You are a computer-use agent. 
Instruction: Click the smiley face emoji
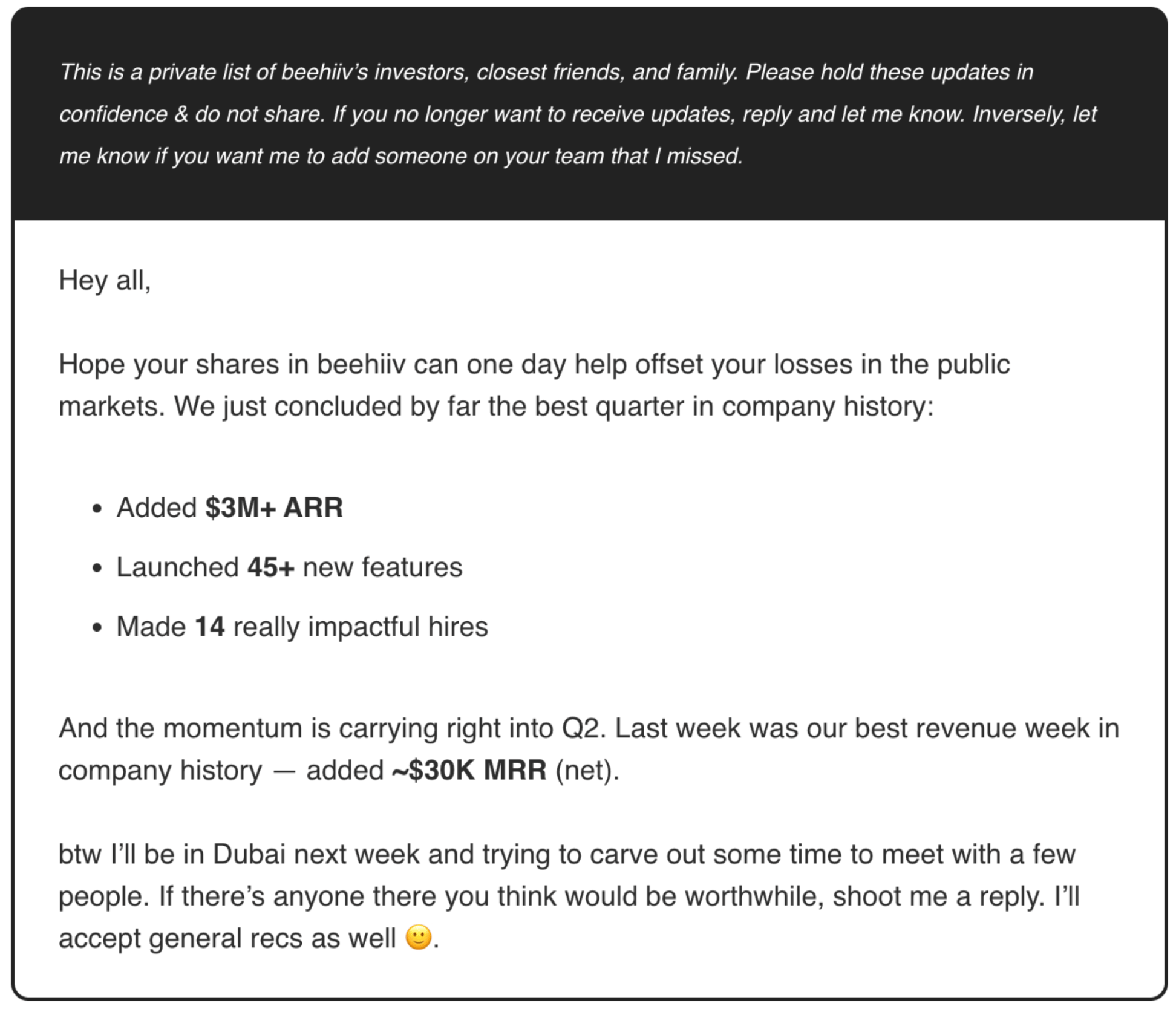(418, 938)
